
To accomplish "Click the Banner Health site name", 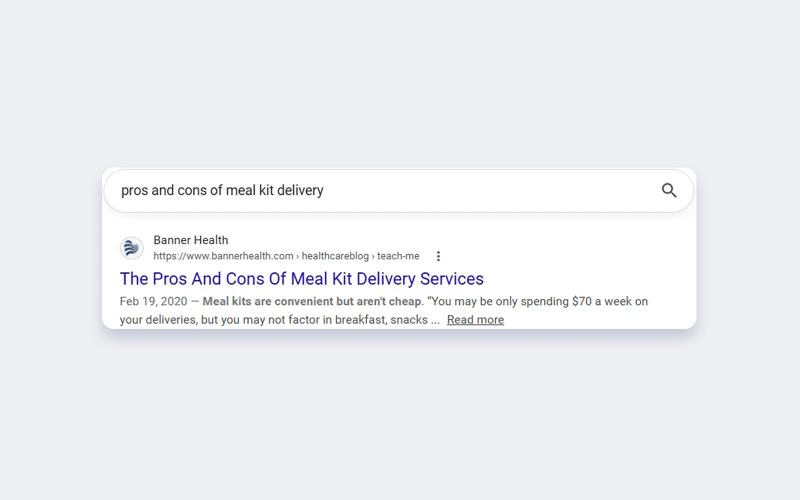I will pyautogui.click(x=191, y=240).
